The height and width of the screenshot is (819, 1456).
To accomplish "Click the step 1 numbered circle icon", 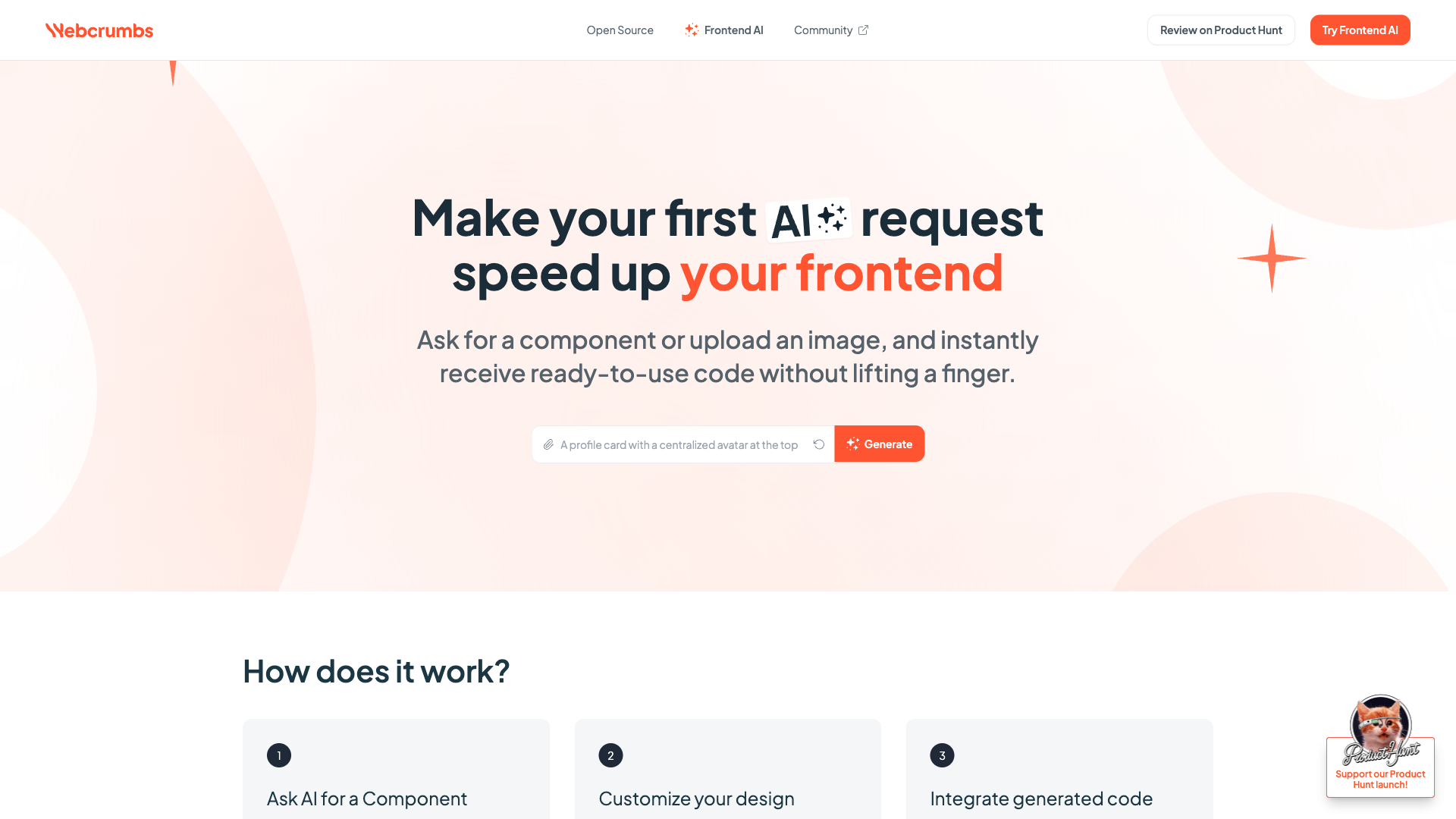I will pos(278,755).
